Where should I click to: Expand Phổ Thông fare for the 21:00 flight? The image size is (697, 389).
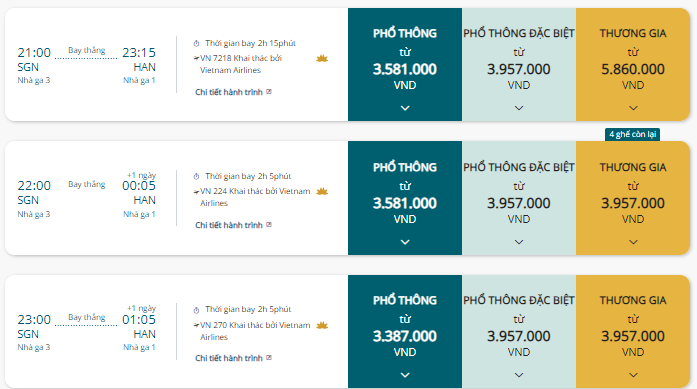[x=405, y=108]
